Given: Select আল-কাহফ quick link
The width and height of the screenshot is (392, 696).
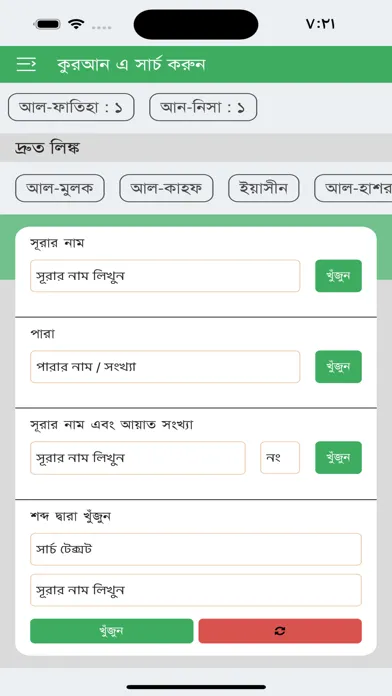Looking at the screenshot, I should pyautogui.click(x=166, y=188).
